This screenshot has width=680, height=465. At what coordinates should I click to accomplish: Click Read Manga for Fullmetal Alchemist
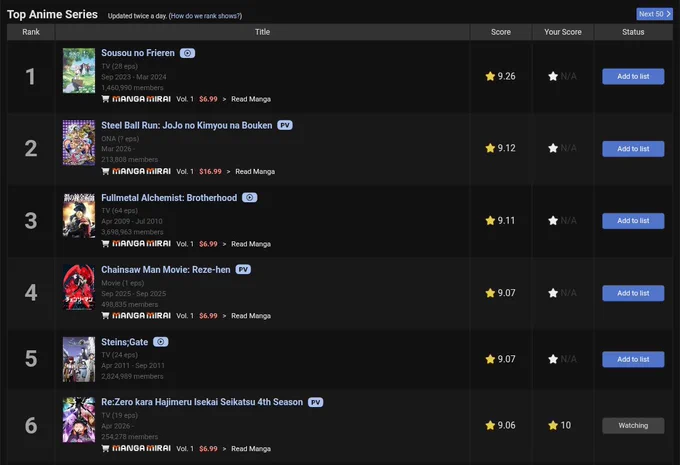tap(251, 244)
